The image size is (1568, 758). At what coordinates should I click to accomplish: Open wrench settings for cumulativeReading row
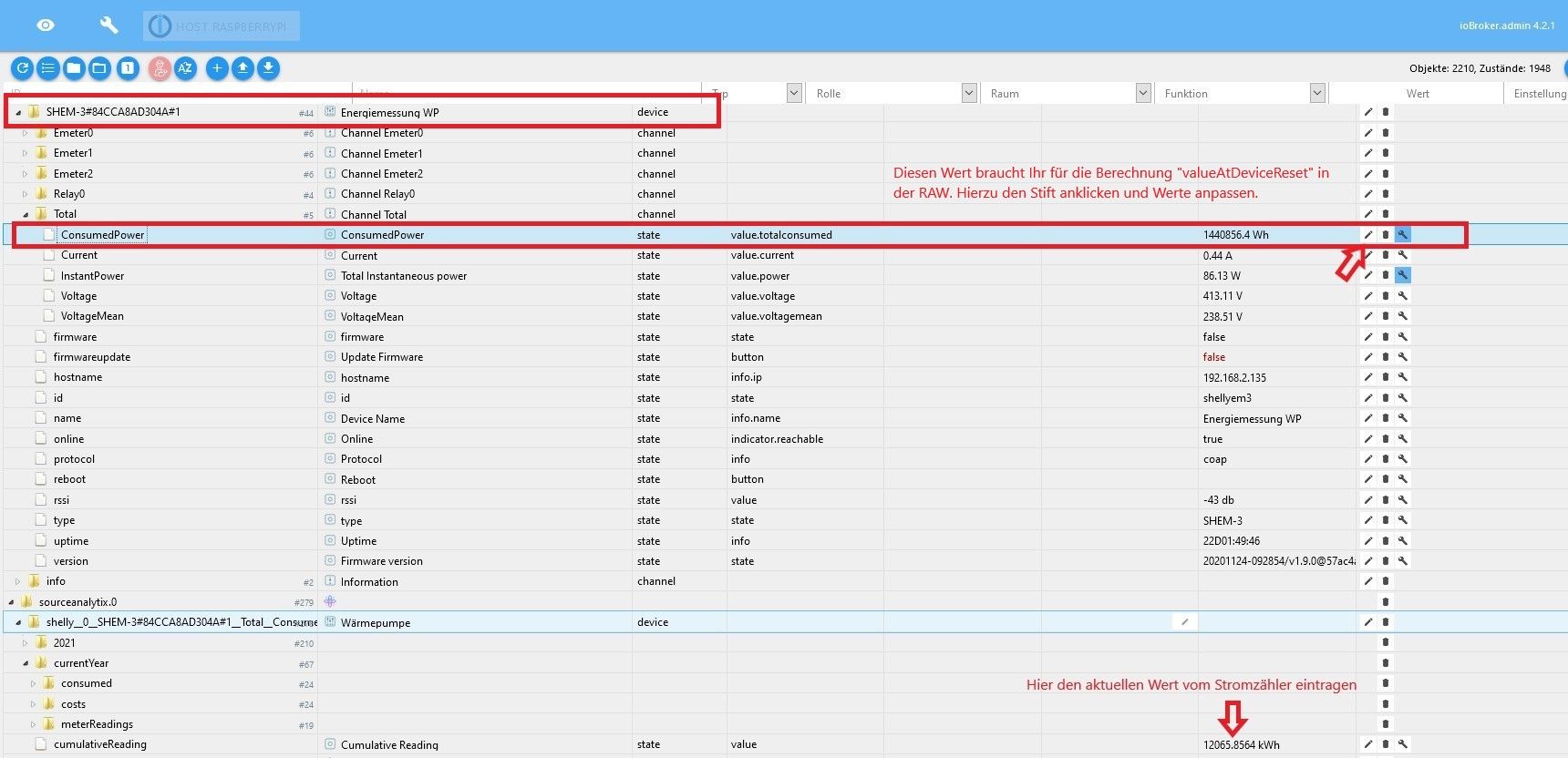tap(1403, 744)
